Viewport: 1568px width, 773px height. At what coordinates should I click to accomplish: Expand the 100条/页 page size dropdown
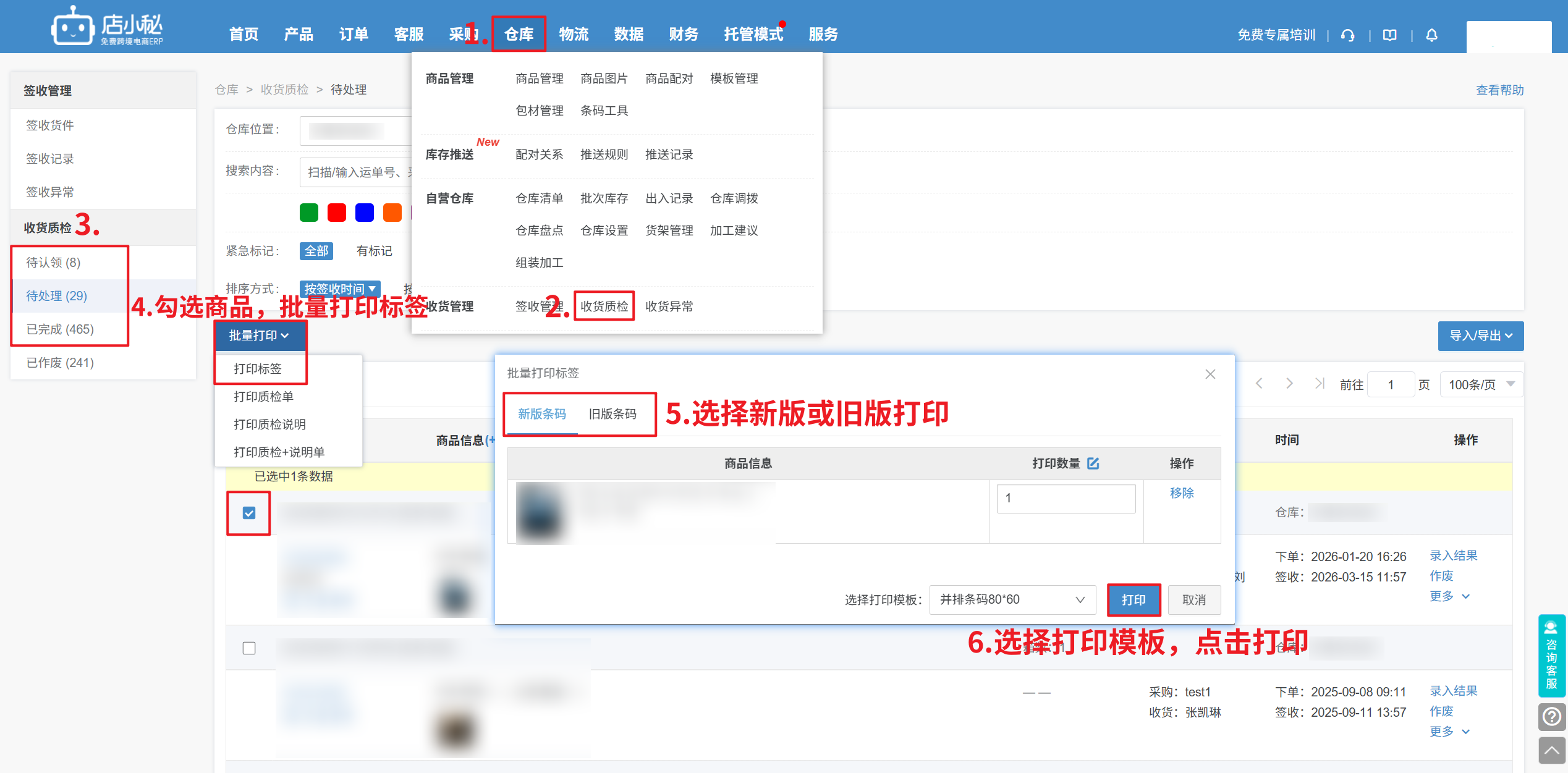(1481, 384)
